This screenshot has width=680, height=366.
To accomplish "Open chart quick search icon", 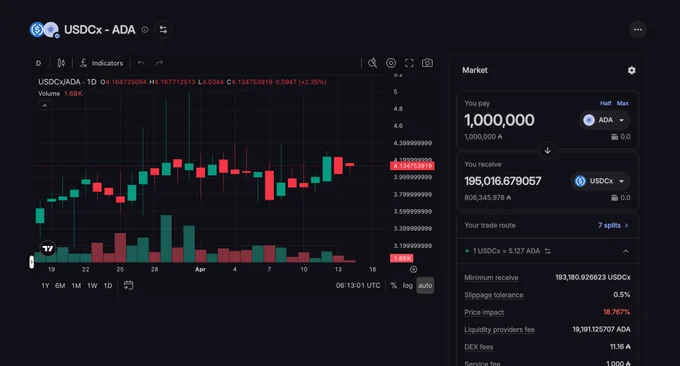I will coord(372,63).
